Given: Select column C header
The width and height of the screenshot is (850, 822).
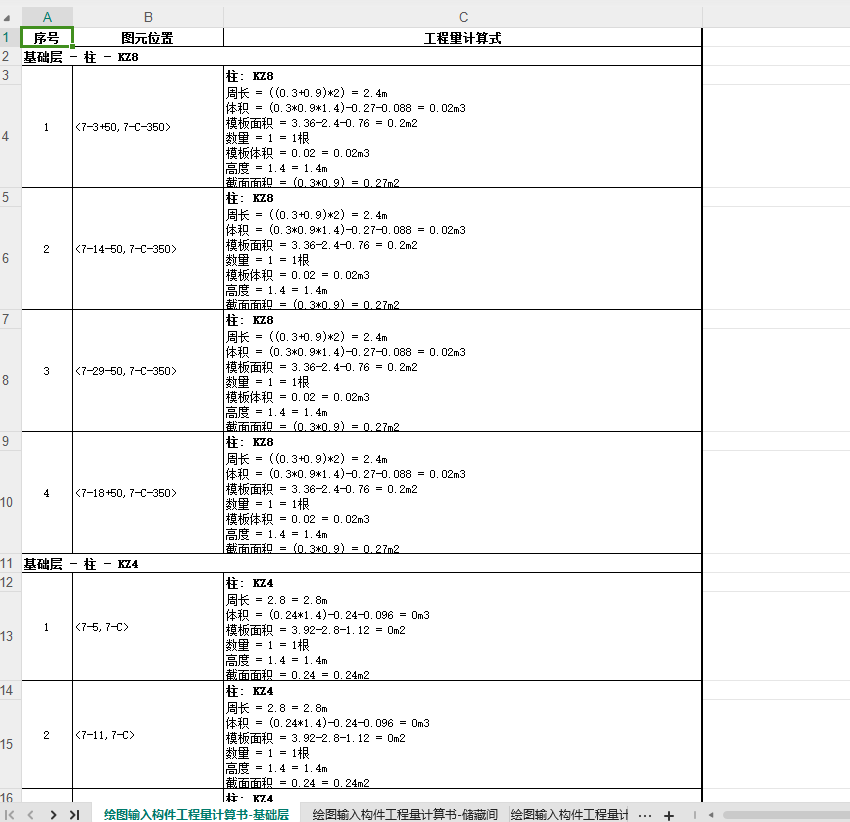Looking at the screenshot, I should tap(463, 17).
